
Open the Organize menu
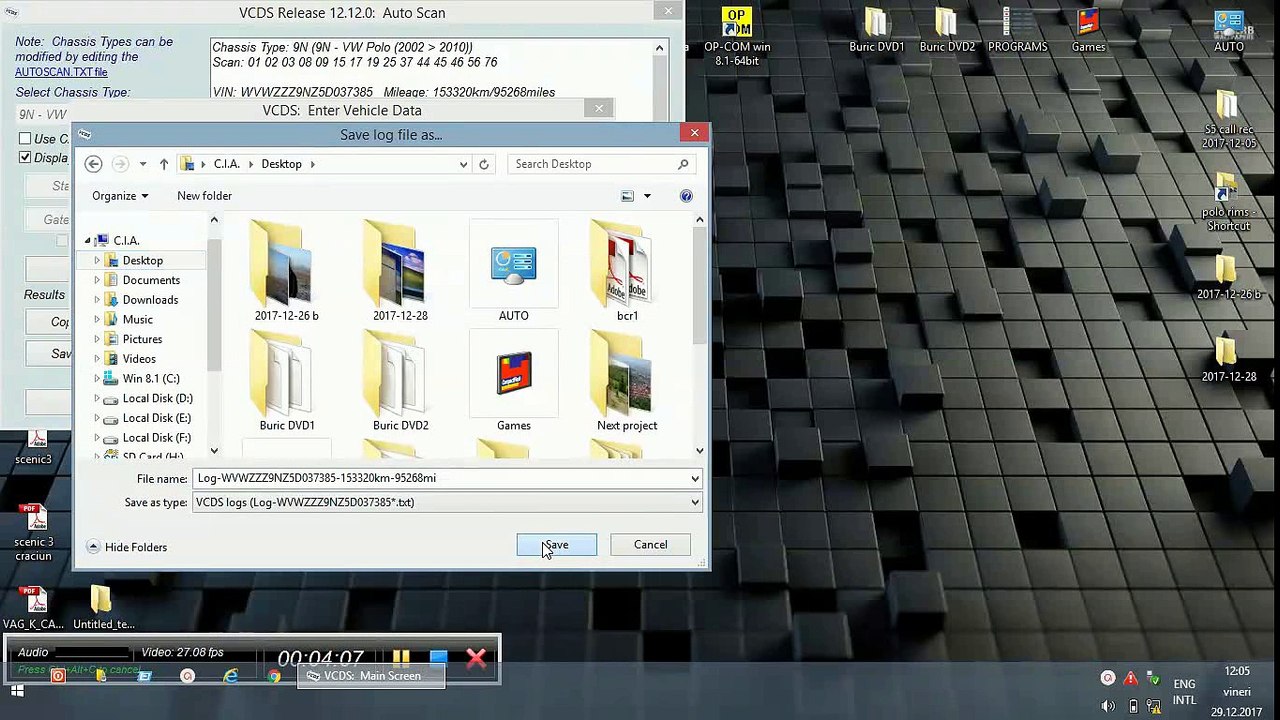tap(120, 196)
